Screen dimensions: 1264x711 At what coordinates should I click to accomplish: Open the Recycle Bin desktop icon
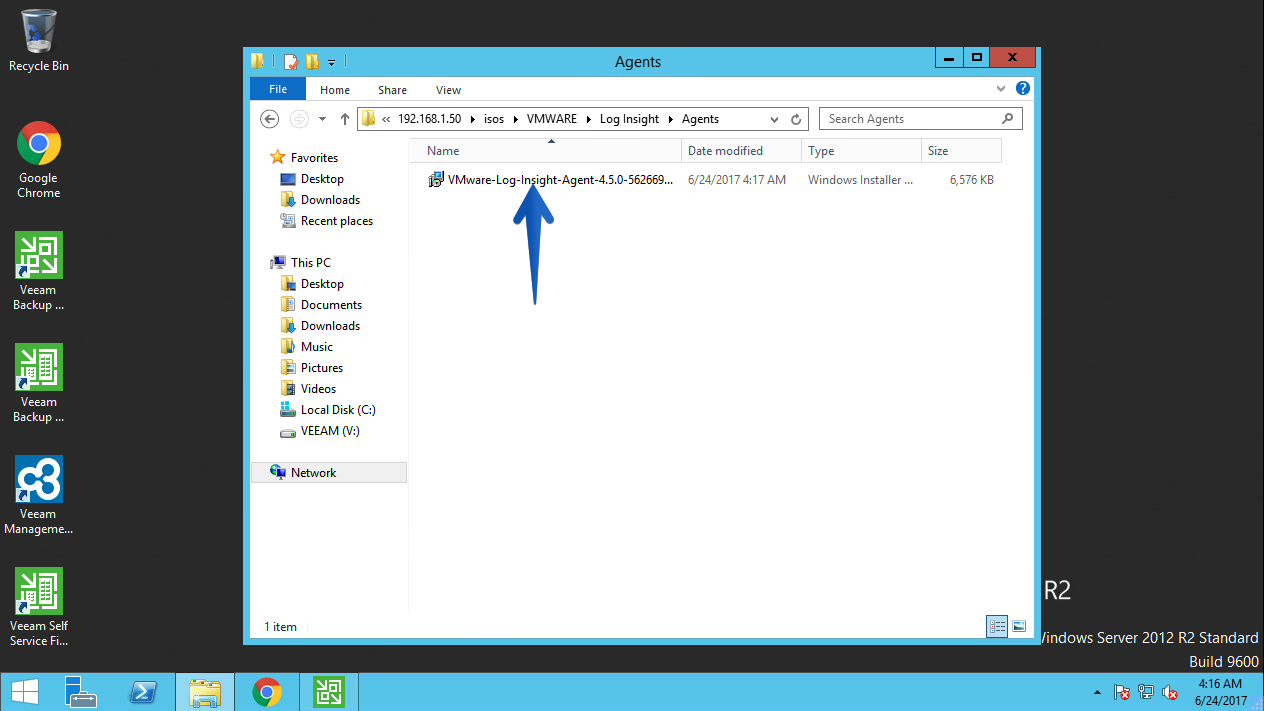[39, 41]
